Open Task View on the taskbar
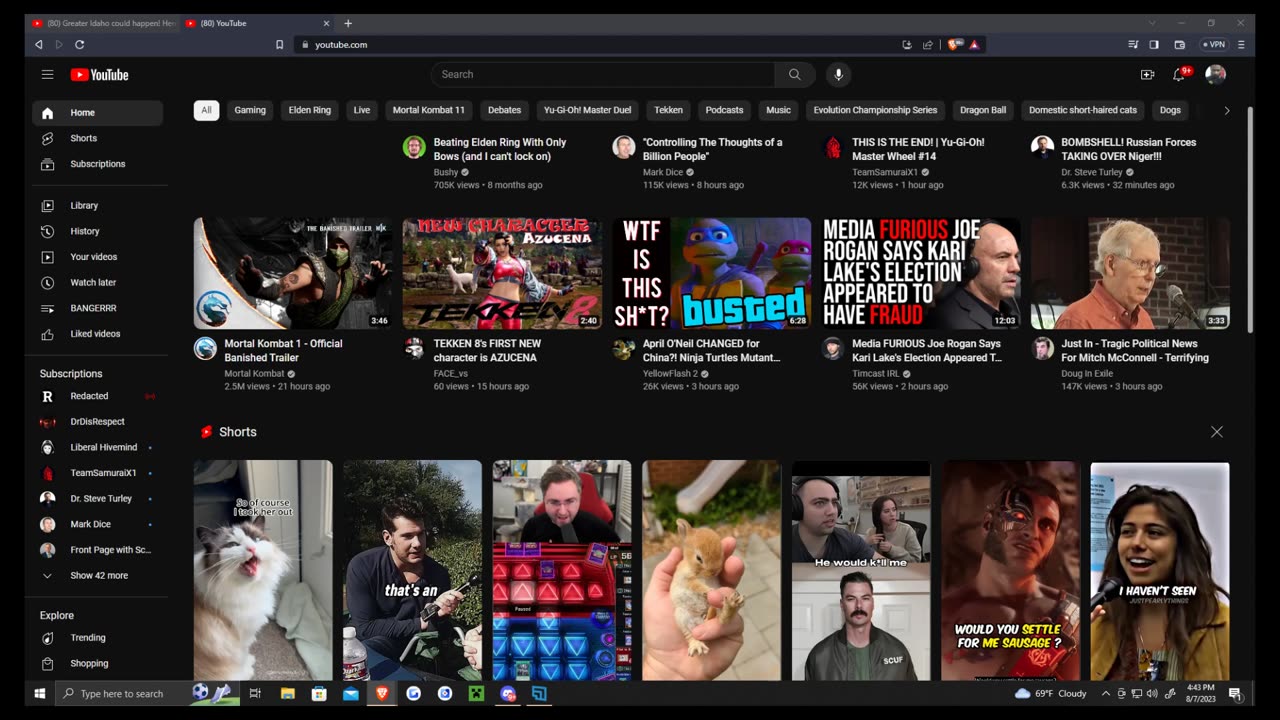This screenshot has height=720, width=1280. [255, 693]
